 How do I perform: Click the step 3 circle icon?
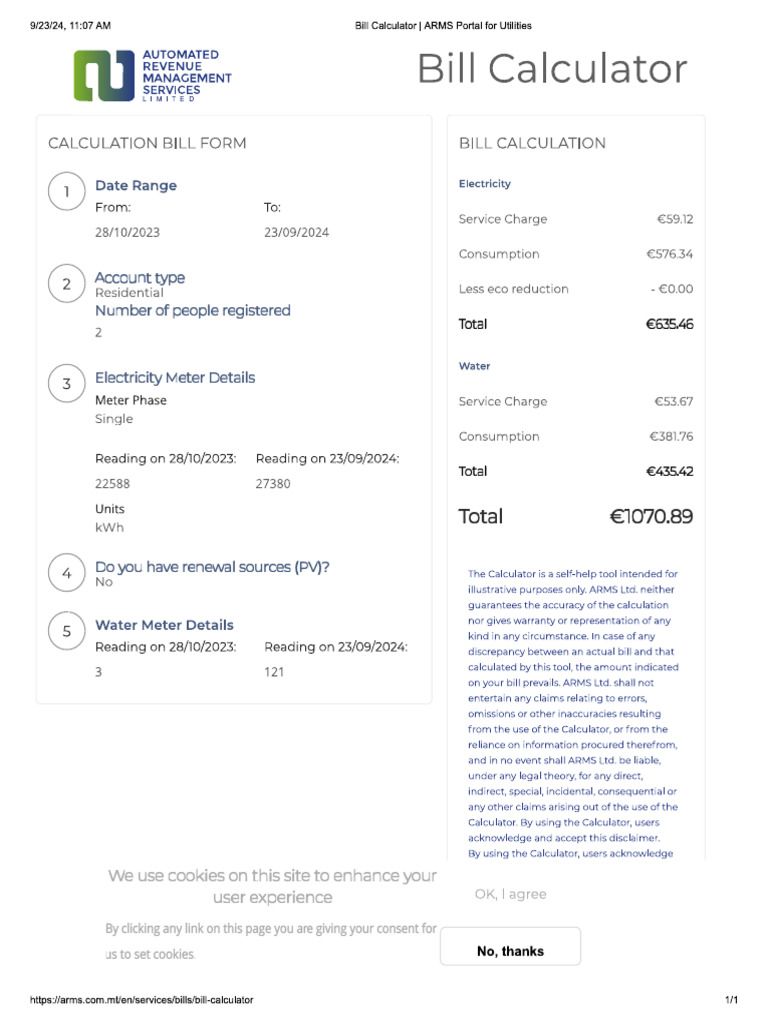point(66,384)
